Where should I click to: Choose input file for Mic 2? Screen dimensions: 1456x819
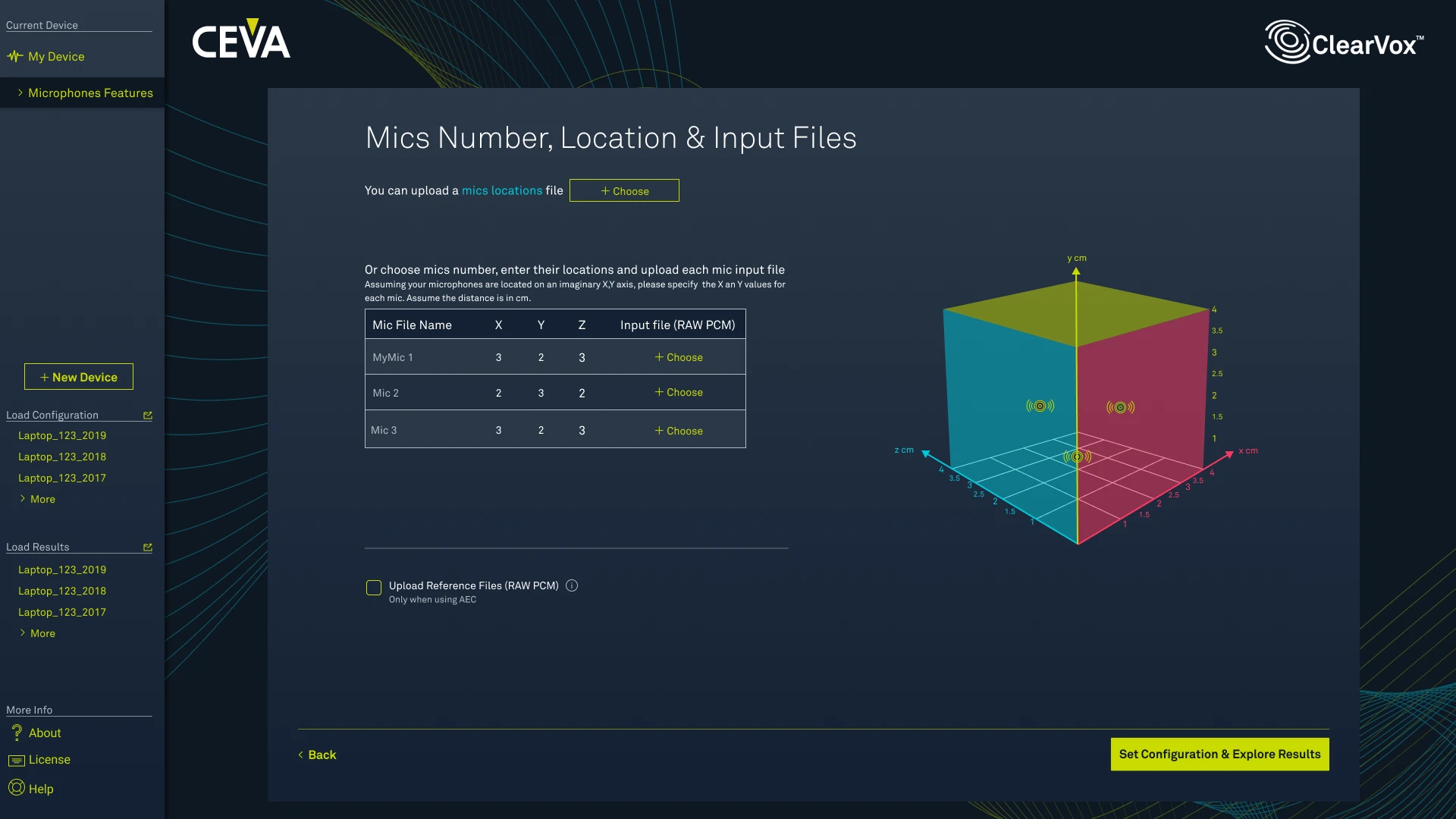pyautogui.click(x=679, y=392)
